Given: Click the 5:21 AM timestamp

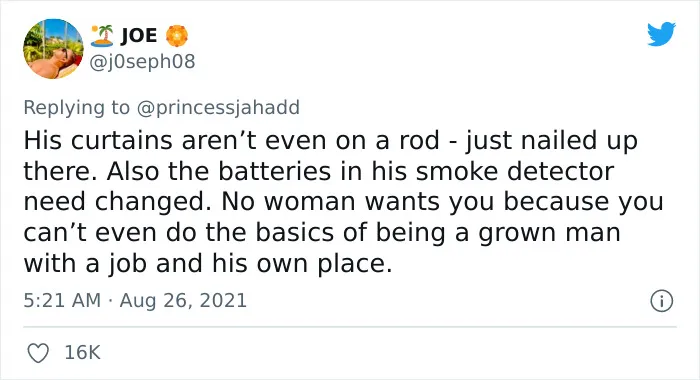Looking at the screenshot, I should tap(62, 300).
